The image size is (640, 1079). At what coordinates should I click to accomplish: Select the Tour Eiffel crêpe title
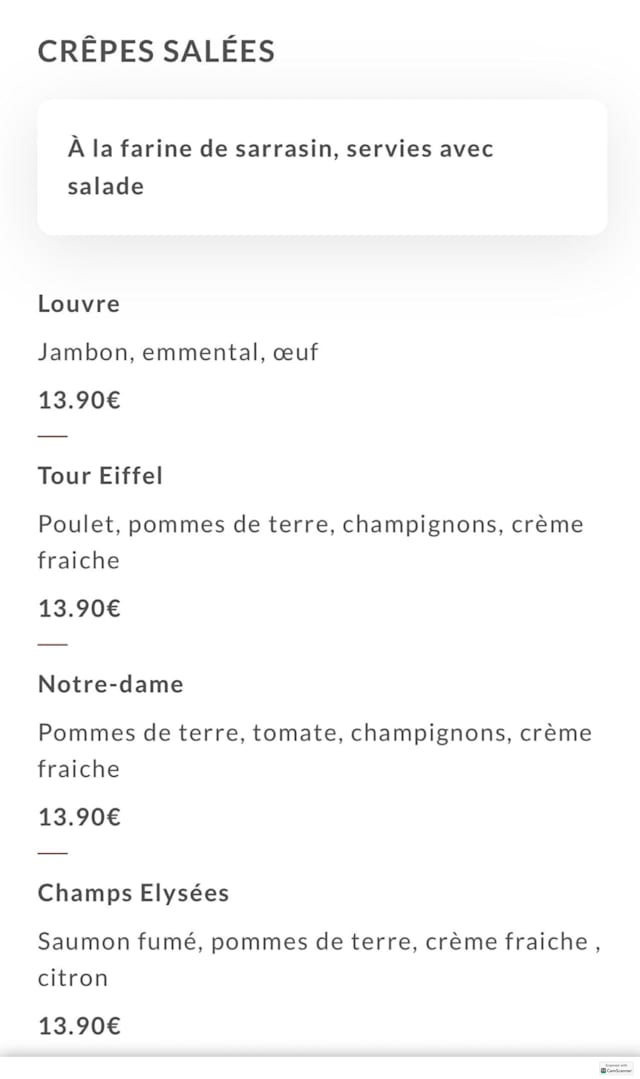point(100,476)
